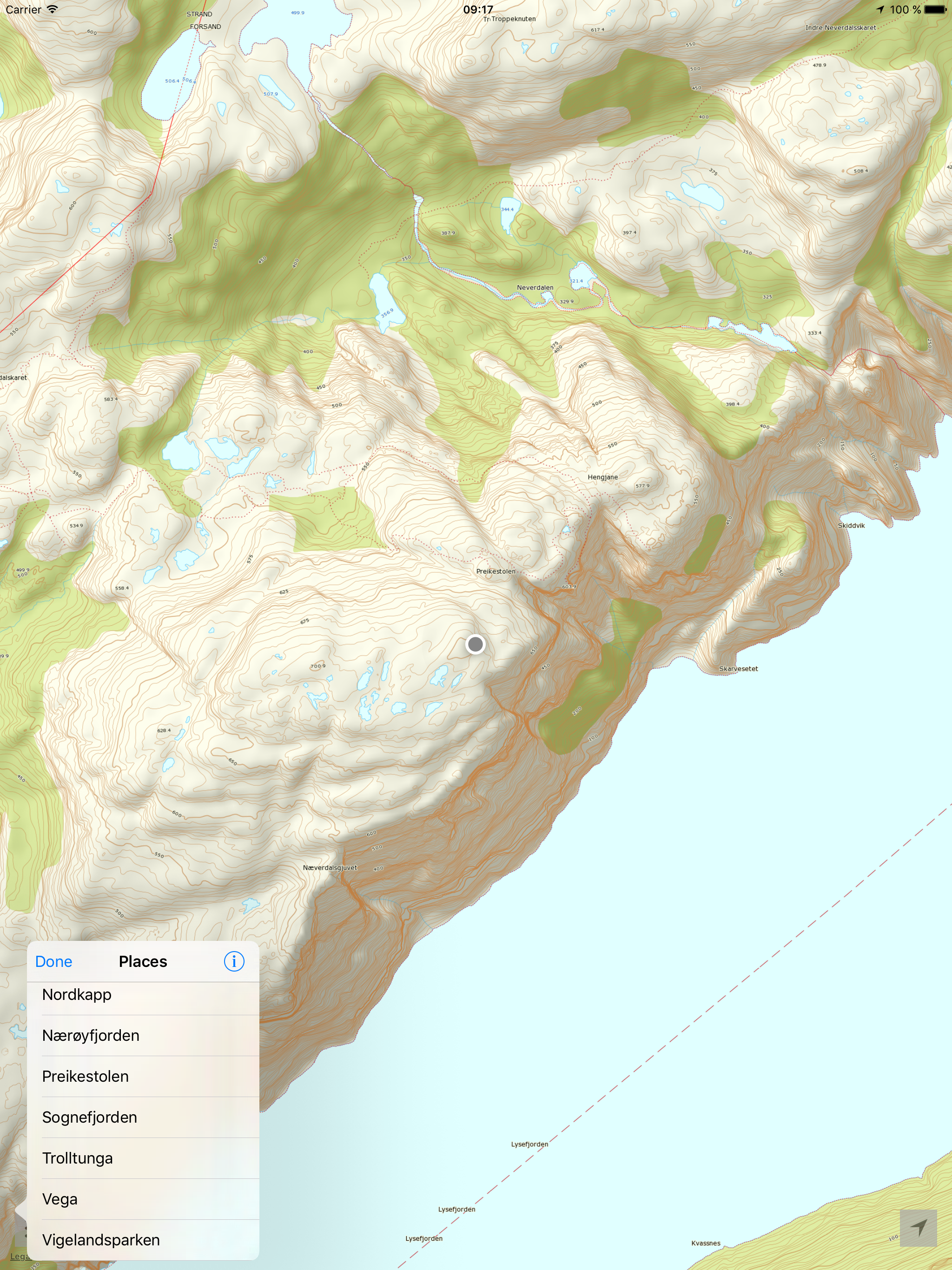Select the gray location marker dot
Screen dimensions: 952x1270
click(476, 644)
